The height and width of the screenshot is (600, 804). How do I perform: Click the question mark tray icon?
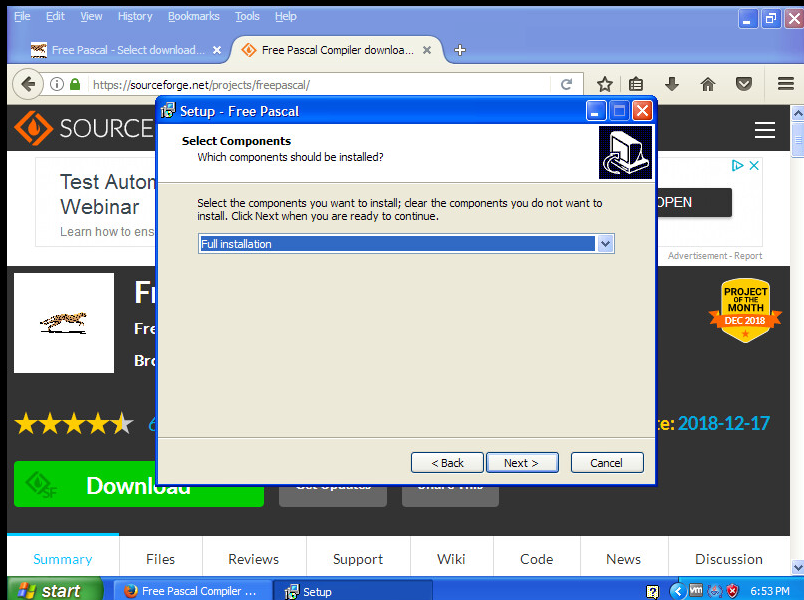point(652,592)
